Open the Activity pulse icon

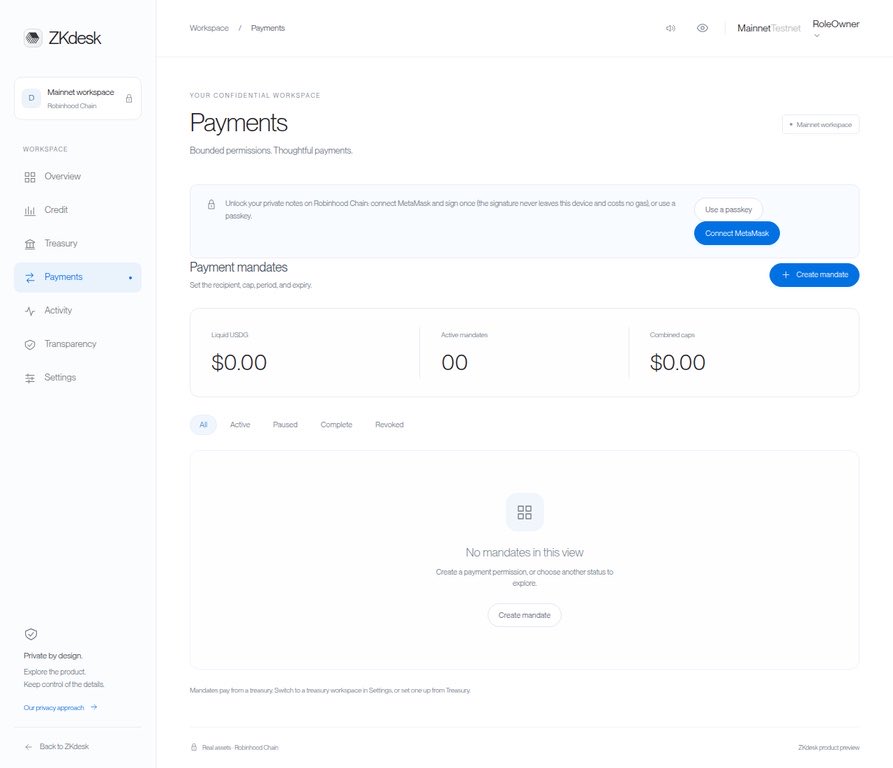(x=30, y=311)
